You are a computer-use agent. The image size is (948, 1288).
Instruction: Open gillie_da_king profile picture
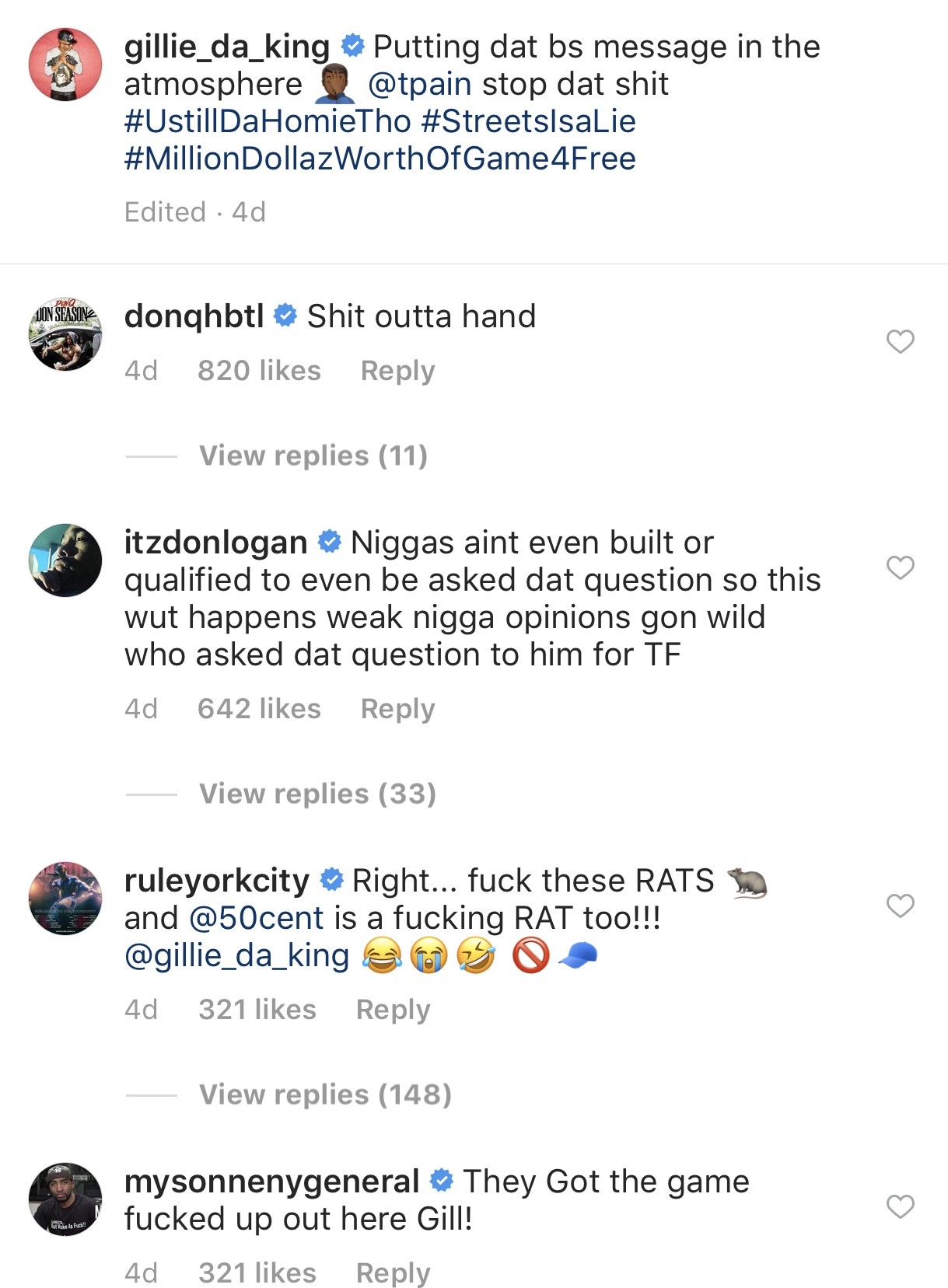tap(65, 65)
